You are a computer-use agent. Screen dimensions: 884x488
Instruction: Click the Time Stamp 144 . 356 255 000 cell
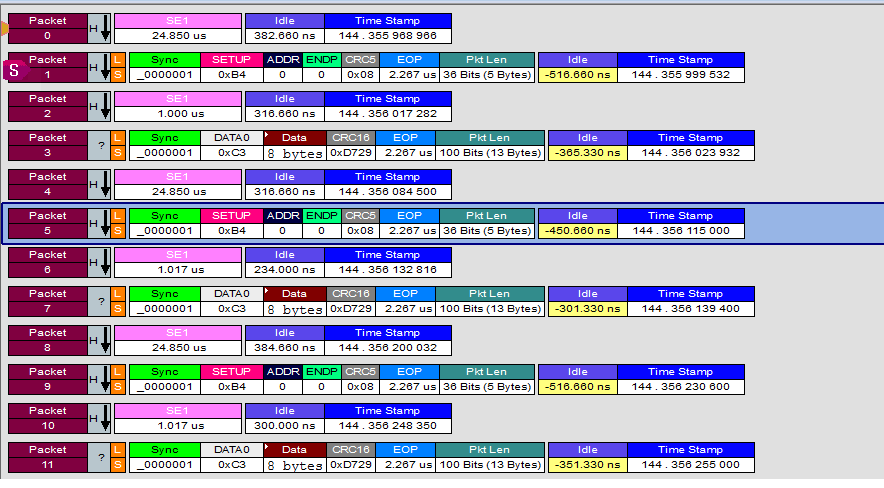pyautogui.click(x=691, y=458)
